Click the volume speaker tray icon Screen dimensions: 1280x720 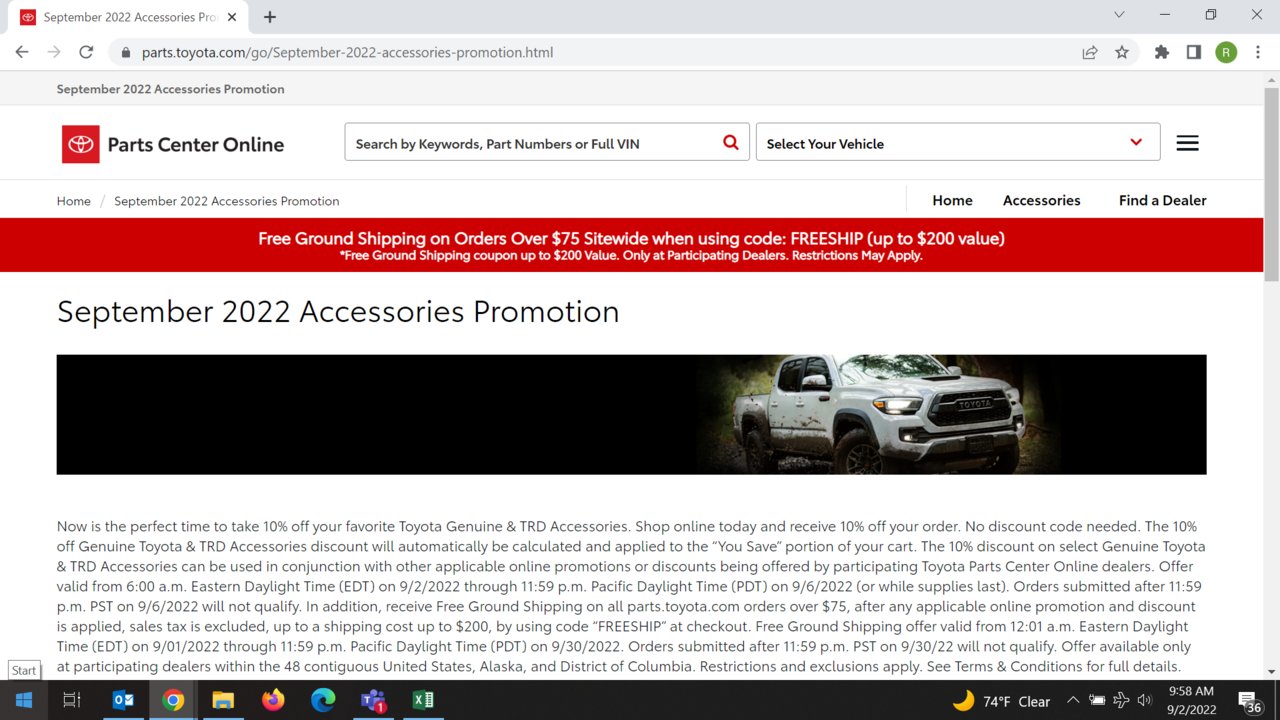(1144, 701)
